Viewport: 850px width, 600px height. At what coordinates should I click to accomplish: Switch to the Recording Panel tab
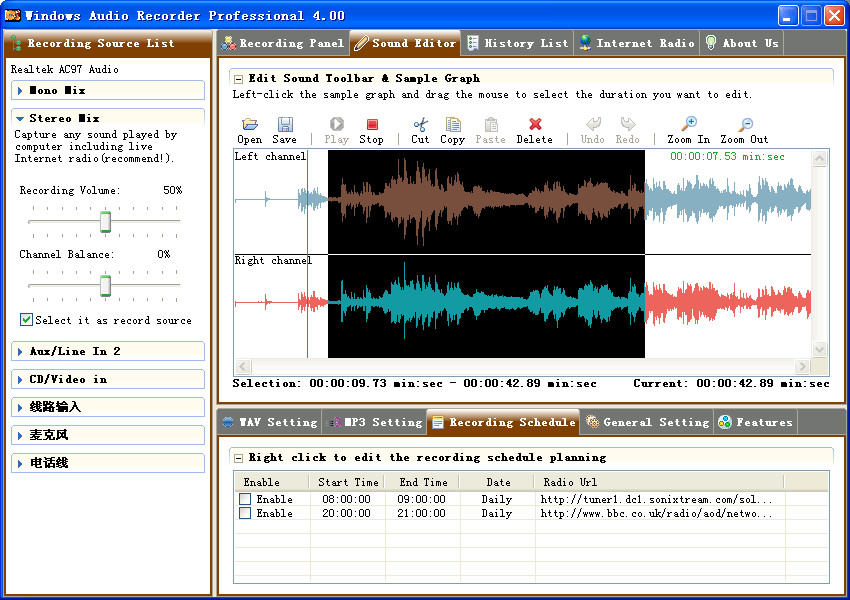coord(282,43)
